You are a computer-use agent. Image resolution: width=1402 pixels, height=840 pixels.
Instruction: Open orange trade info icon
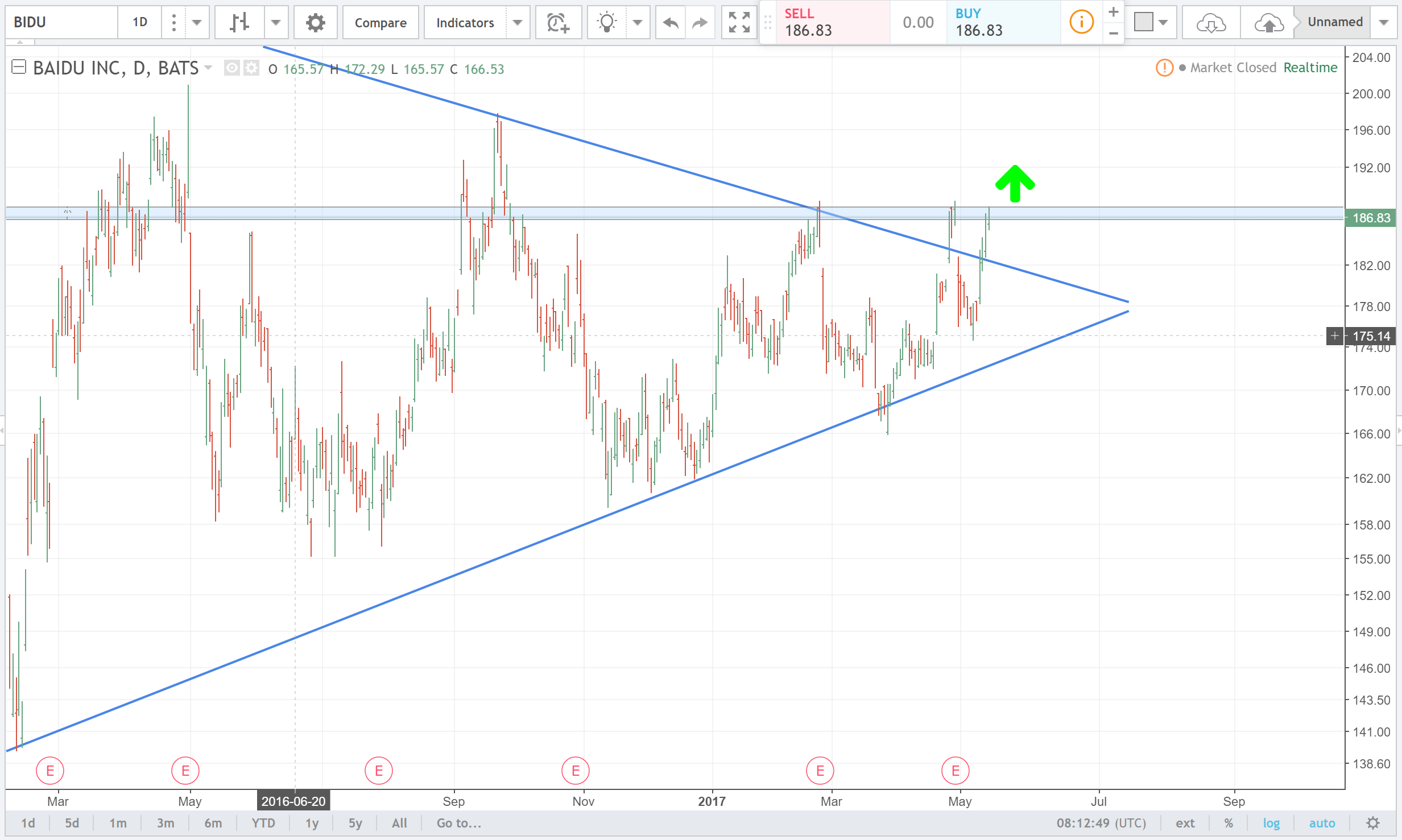click(x=1081, y=22)
